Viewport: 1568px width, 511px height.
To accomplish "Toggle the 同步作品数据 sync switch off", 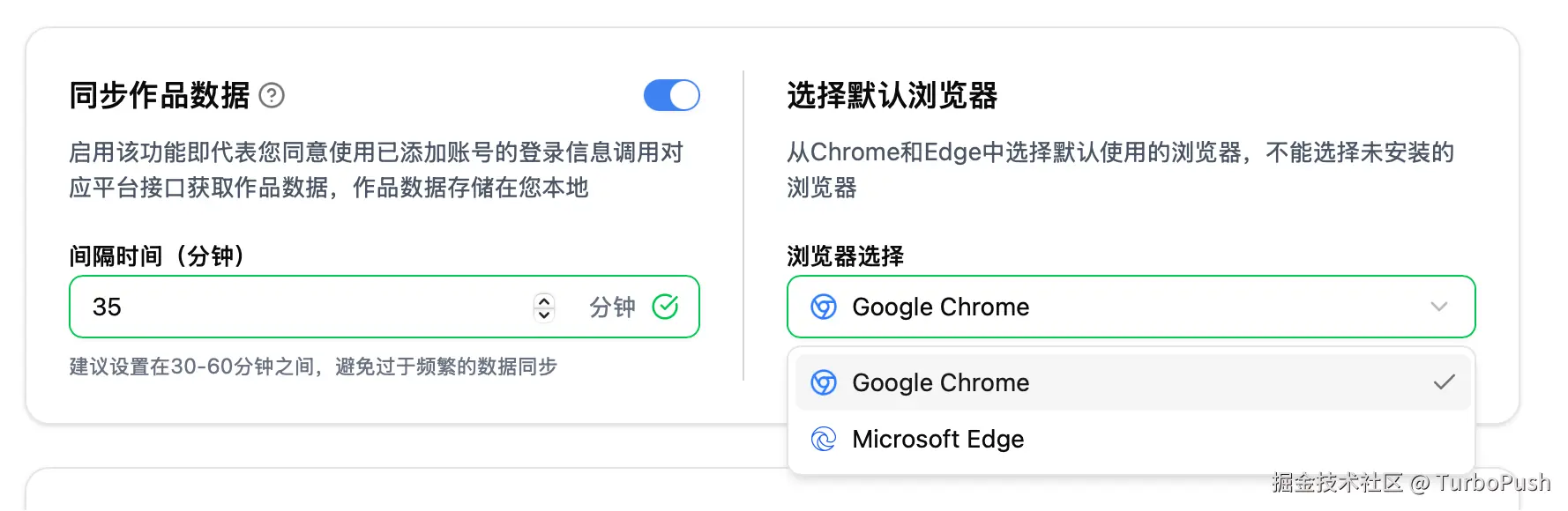I will (x=671, y=95).
